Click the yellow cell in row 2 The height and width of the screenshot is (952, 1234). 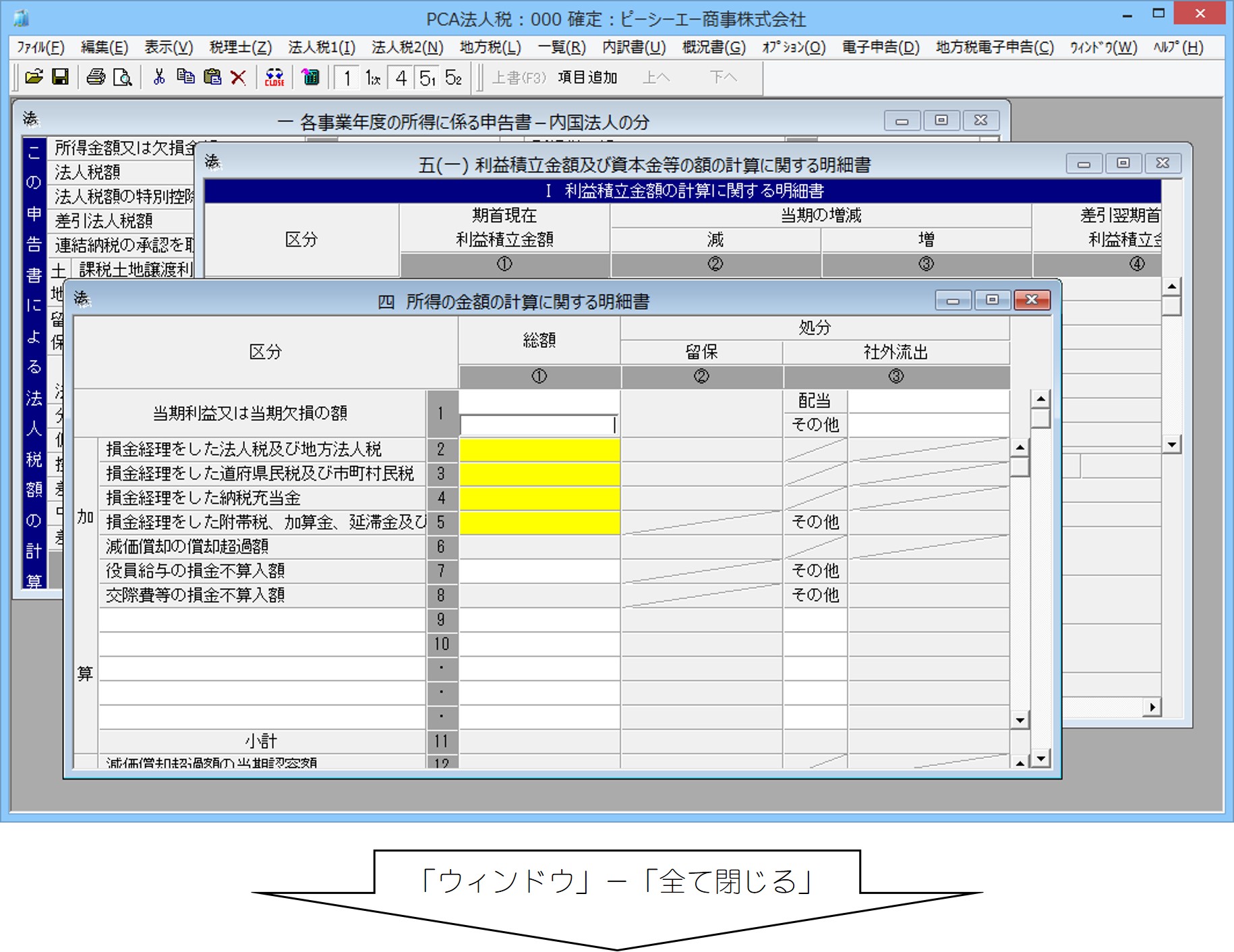539,450
